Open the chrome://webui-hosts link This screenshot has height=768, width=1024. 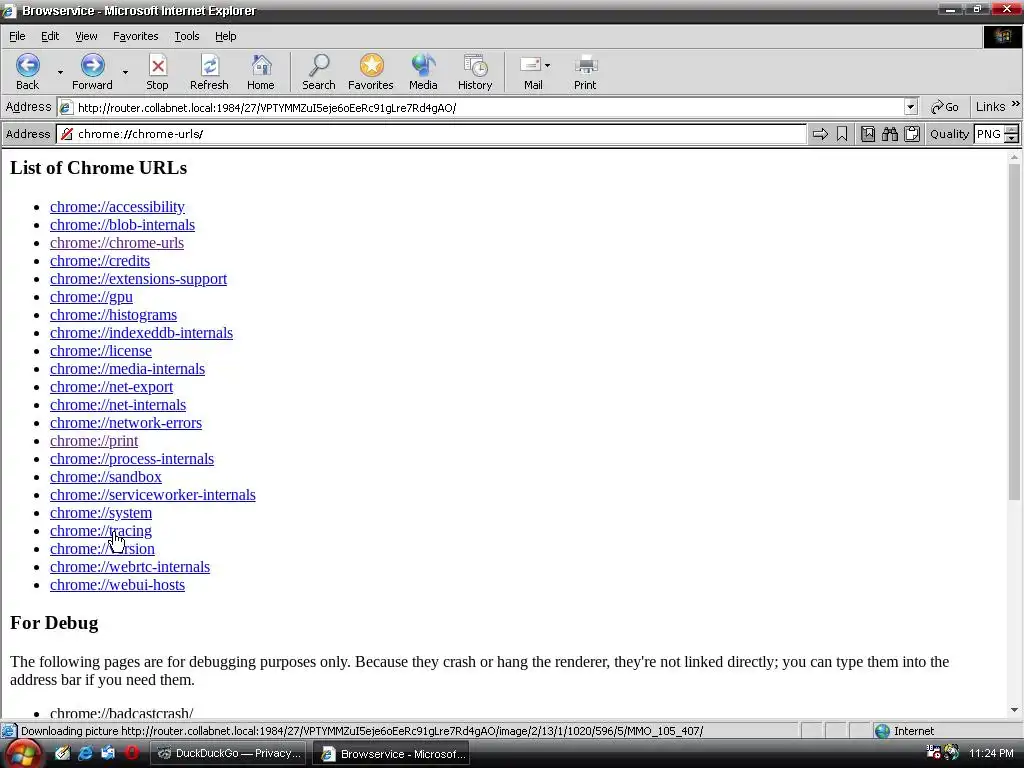(x=118, y=585)
